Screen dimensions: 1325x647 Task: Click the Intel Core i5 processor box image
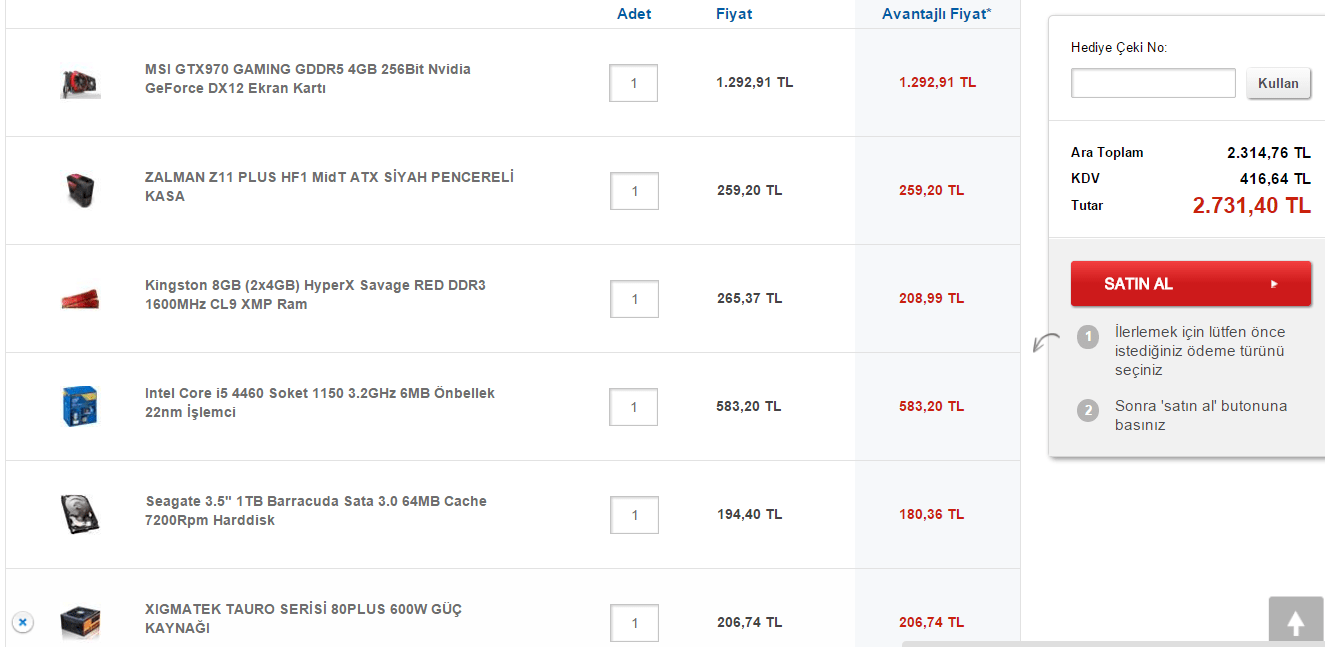(80, 406)
